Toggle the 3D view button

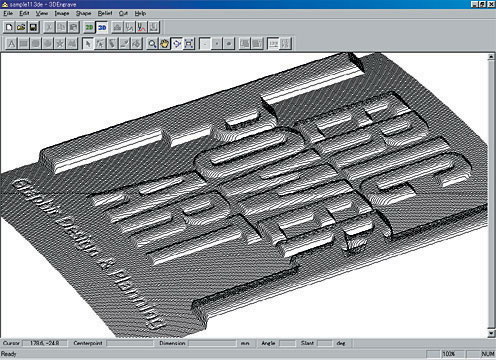pos(102,27)
